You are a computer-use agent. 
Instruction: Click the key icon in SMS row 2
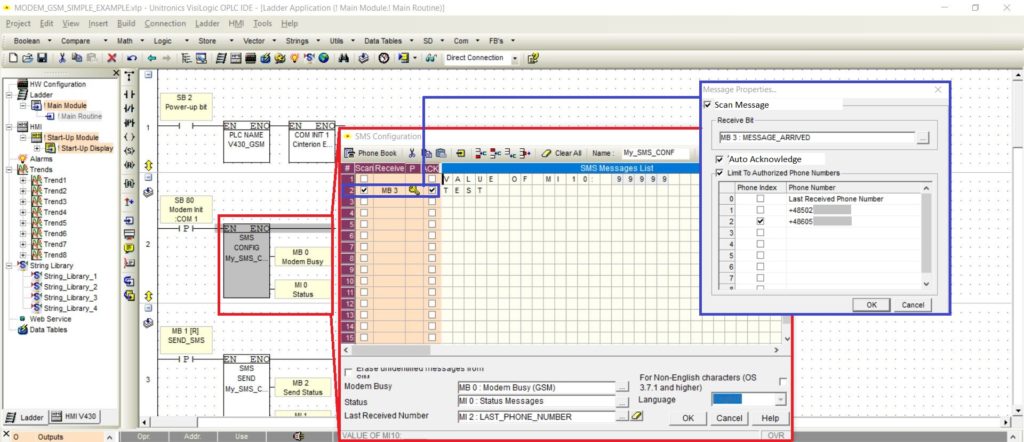click(x=413, y=190)
